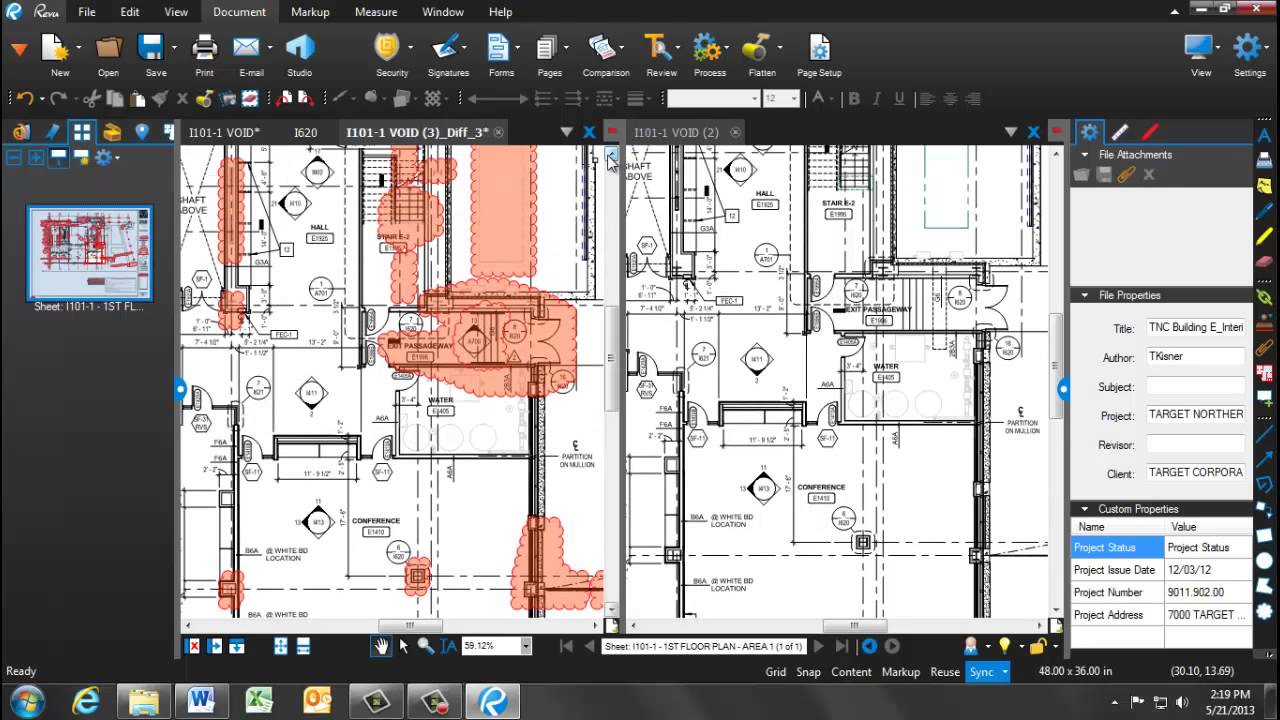Save the document with the Save icon

tap(152, 48)
